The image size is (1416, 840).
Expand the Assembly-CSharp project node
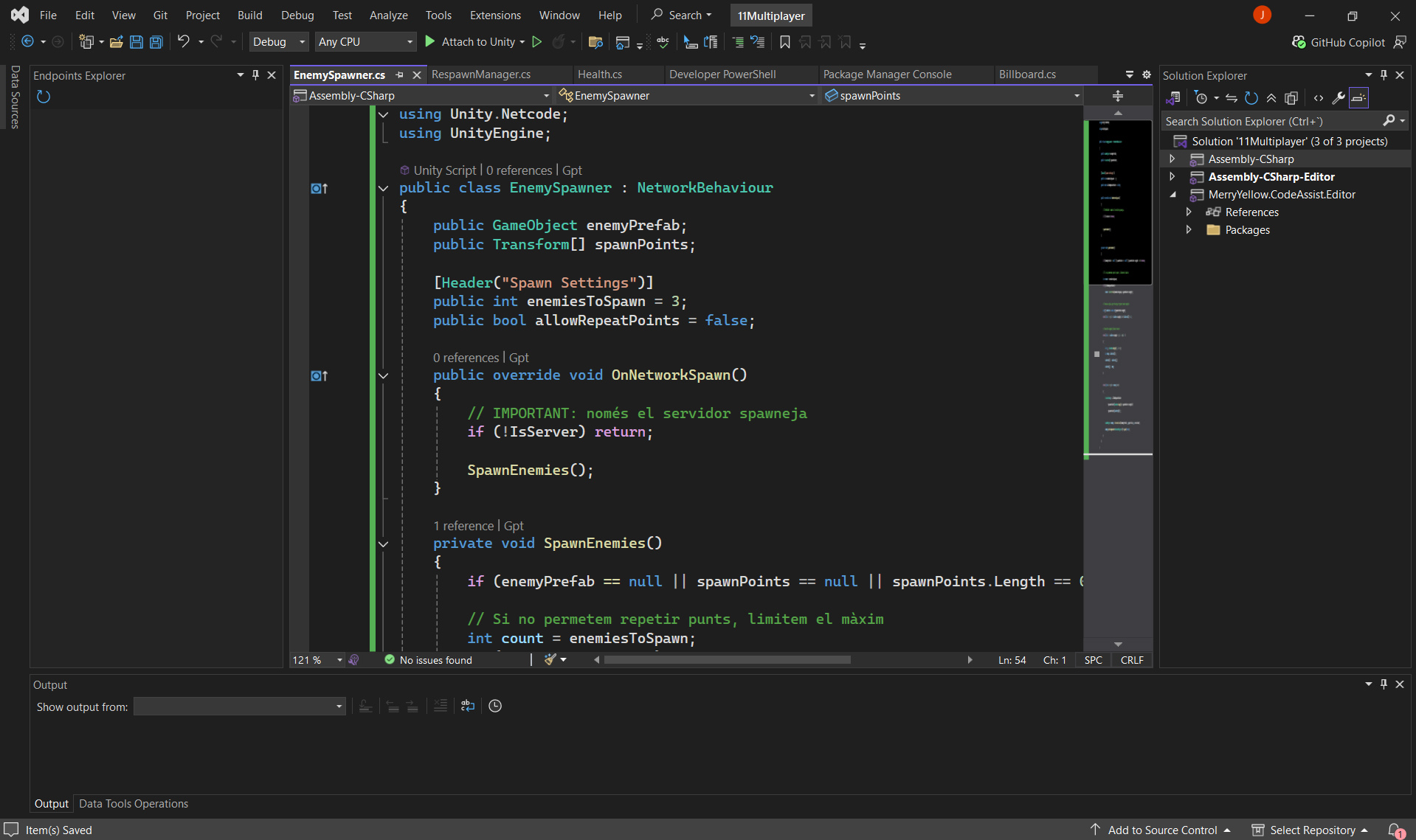tap(1172, 159)
